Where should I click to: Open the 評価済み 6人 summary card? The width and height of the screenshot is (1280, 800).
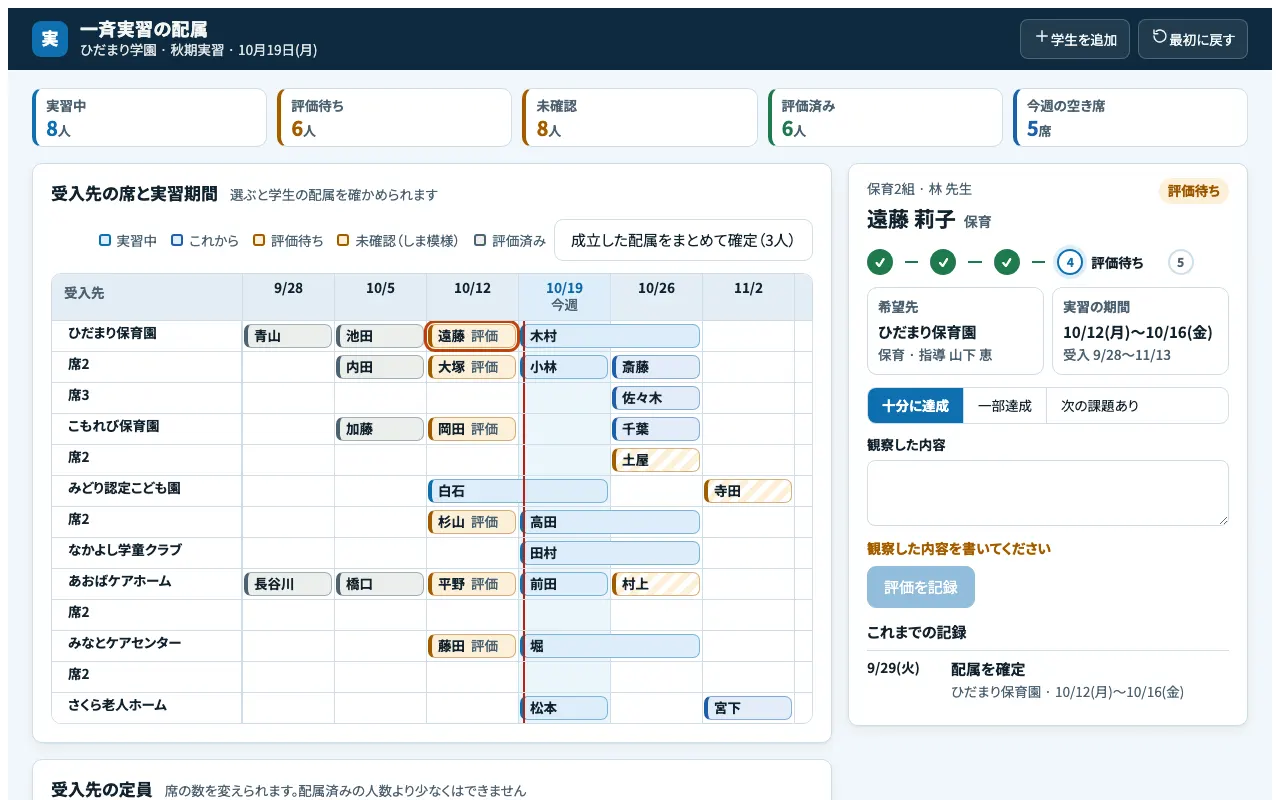point(885,118)
